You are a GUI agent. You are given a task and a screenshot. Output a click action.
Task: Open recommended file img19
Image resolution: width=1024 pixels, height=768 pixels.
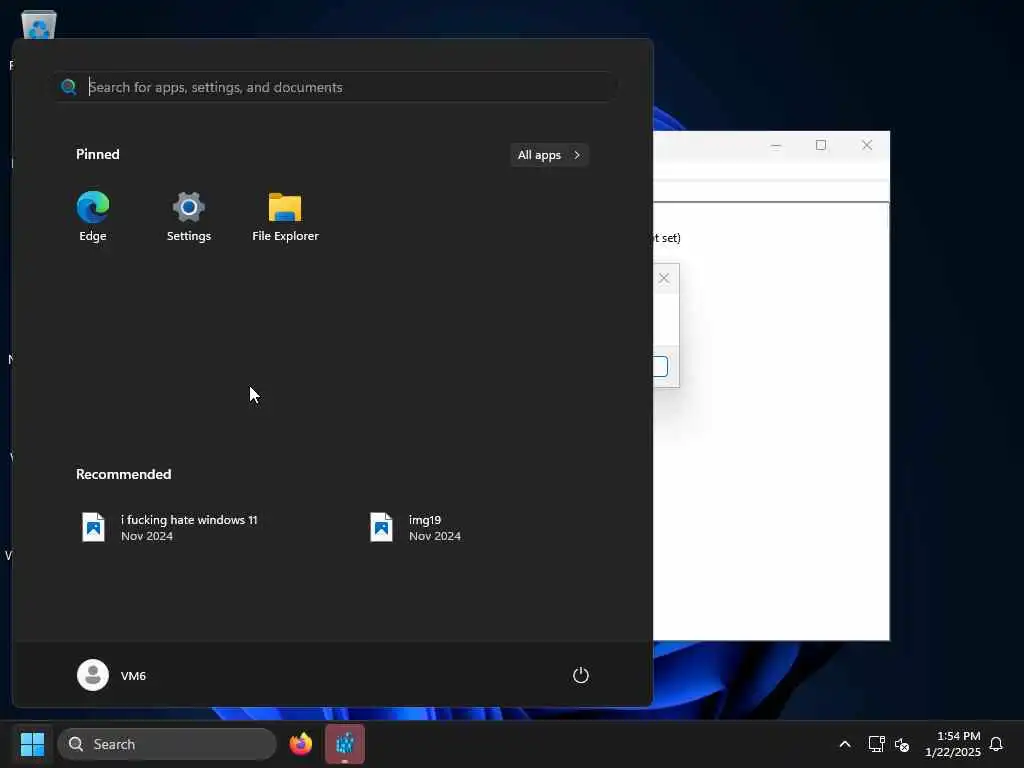[x=415, y=528]
